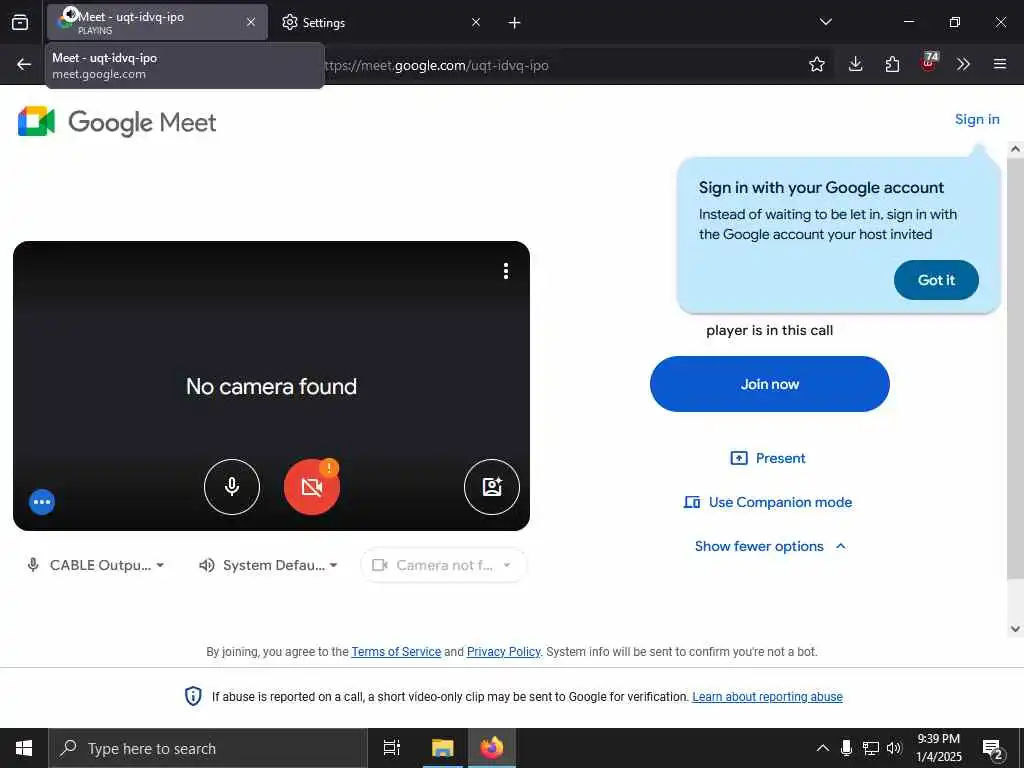The height and width of the screenshot is (768, 1024).
Task: Select the Meet - uqt-idvq-ipo tab
Action: point(157,22)
